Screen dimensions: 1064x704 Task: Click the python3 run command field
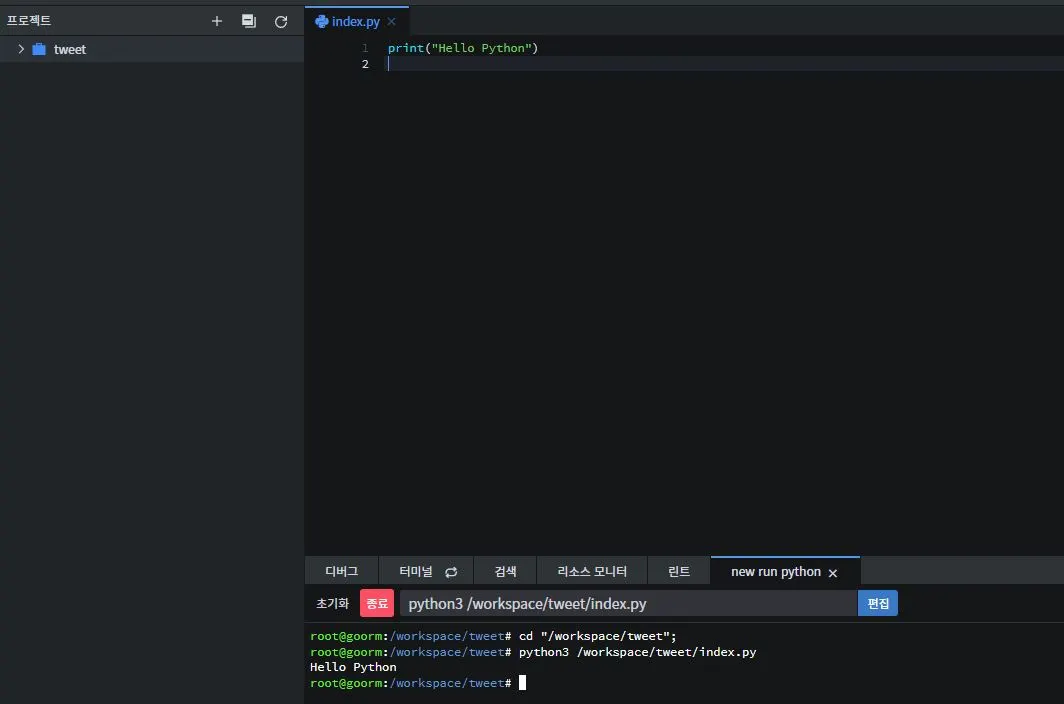tap(628, 603)
